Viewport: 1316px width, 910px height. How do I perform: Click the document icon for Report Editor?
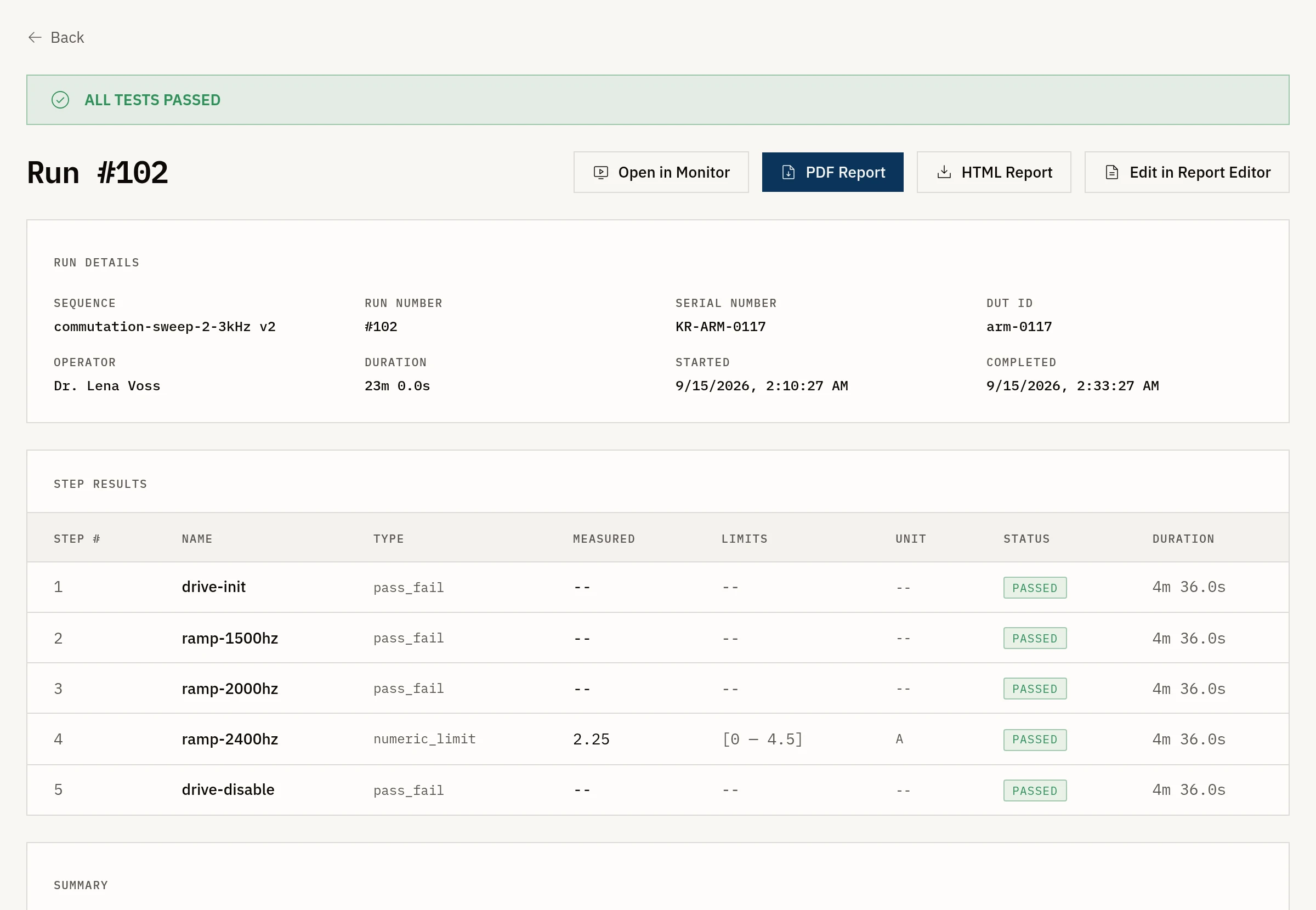coord(1112,172)
